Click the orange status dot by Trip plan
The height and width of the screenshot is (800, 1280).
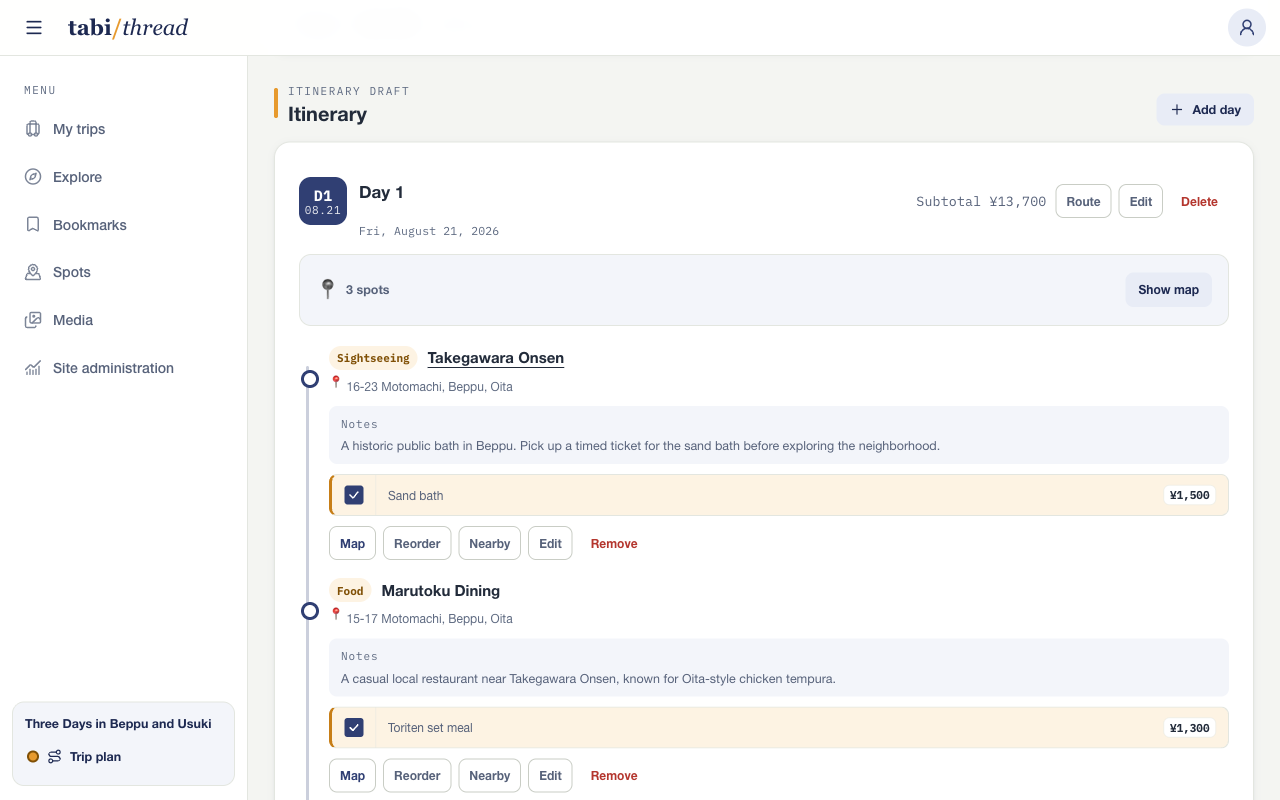[x=33, y=757]
